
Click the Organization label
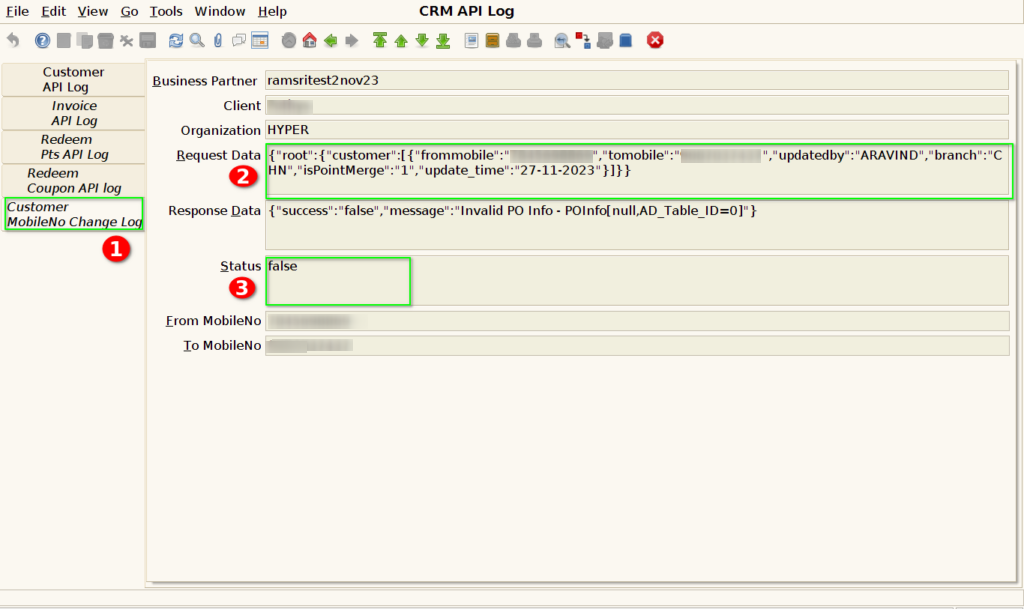coord(220,131)
